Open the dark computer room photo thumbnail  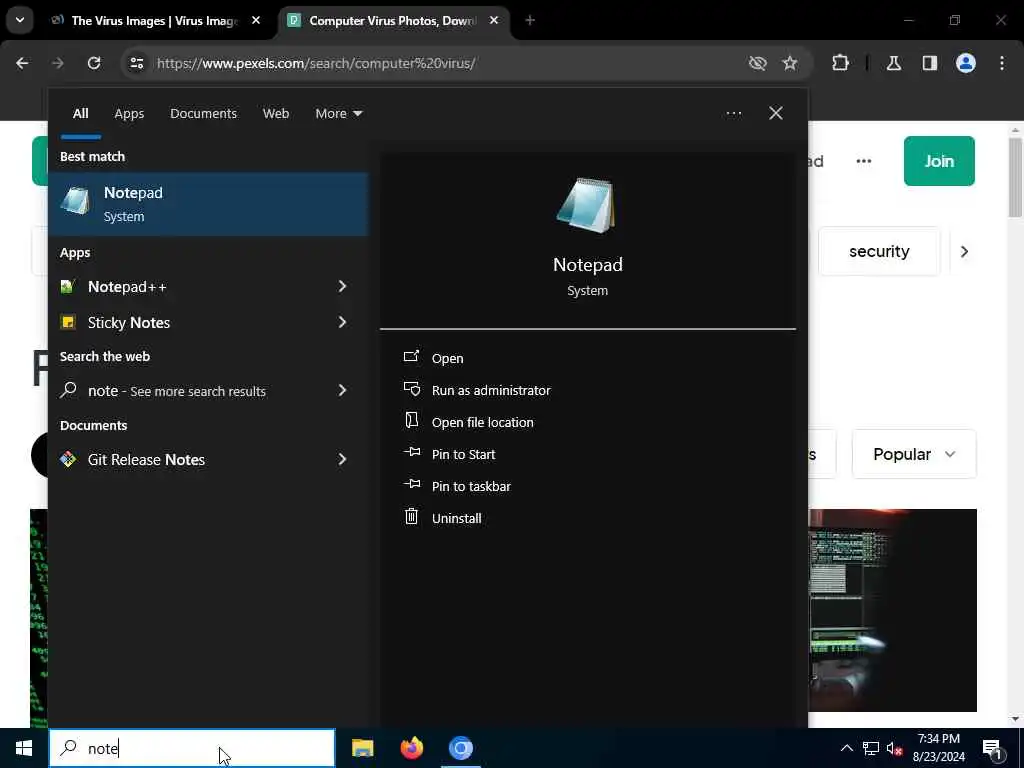click(892, 610)
